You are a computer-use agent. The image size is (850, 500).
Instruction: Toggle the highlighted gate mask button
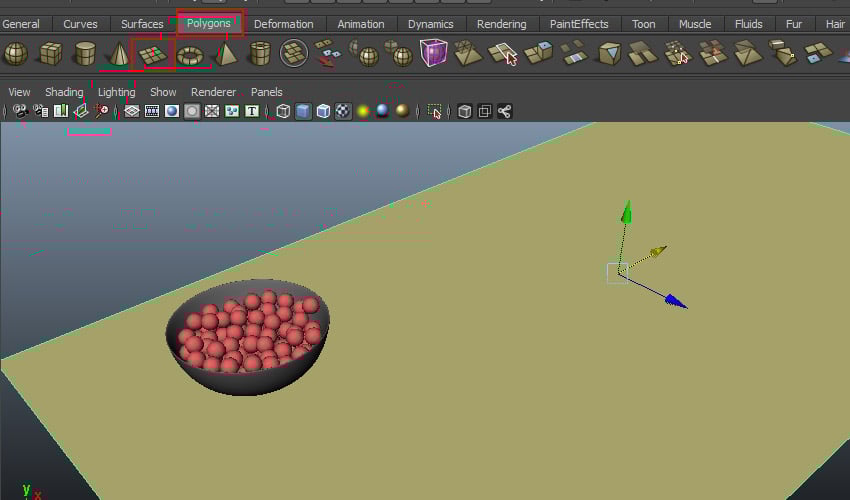(x=192, y=111)
